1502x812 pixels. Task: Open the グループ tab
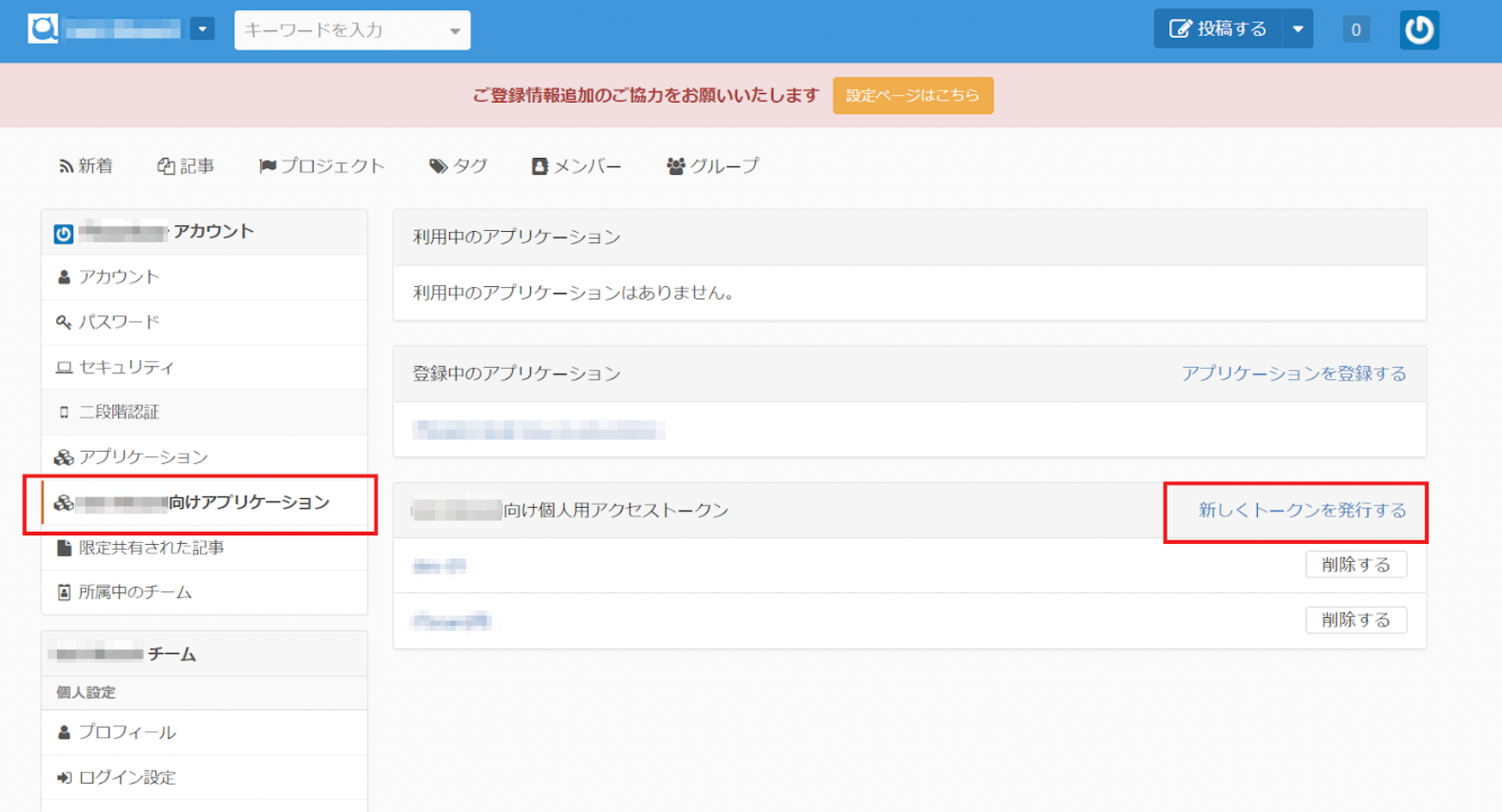pos(713,166)
